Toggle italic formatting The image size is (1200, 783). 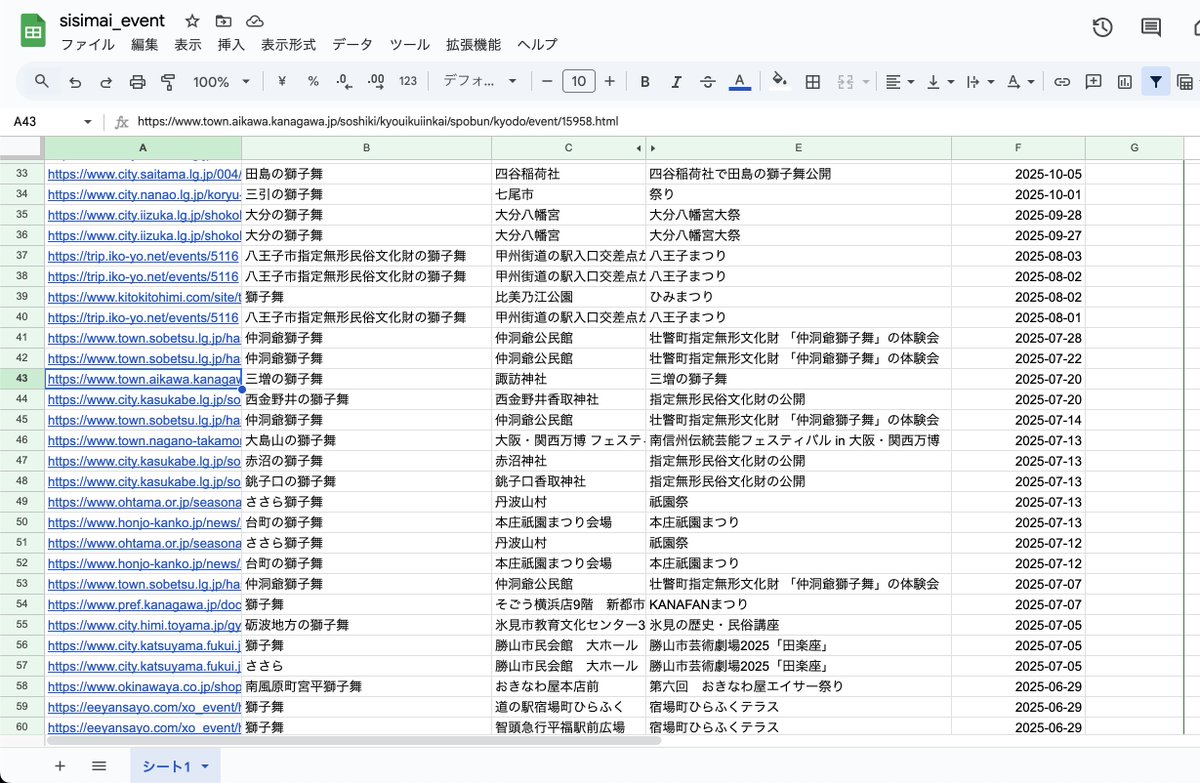click(676, 81)
